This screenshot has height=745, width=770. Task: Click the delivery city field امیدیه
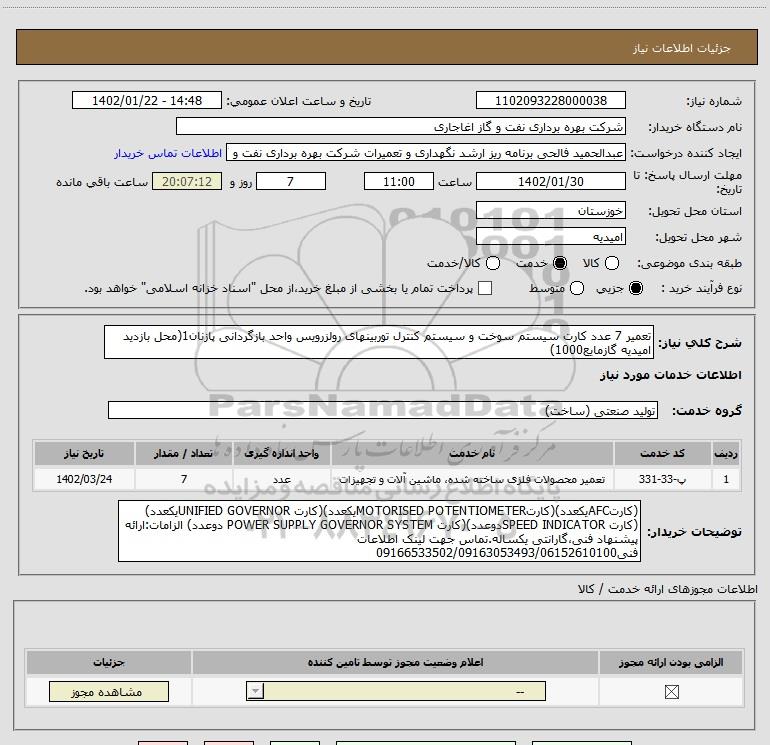click(550, 237)
